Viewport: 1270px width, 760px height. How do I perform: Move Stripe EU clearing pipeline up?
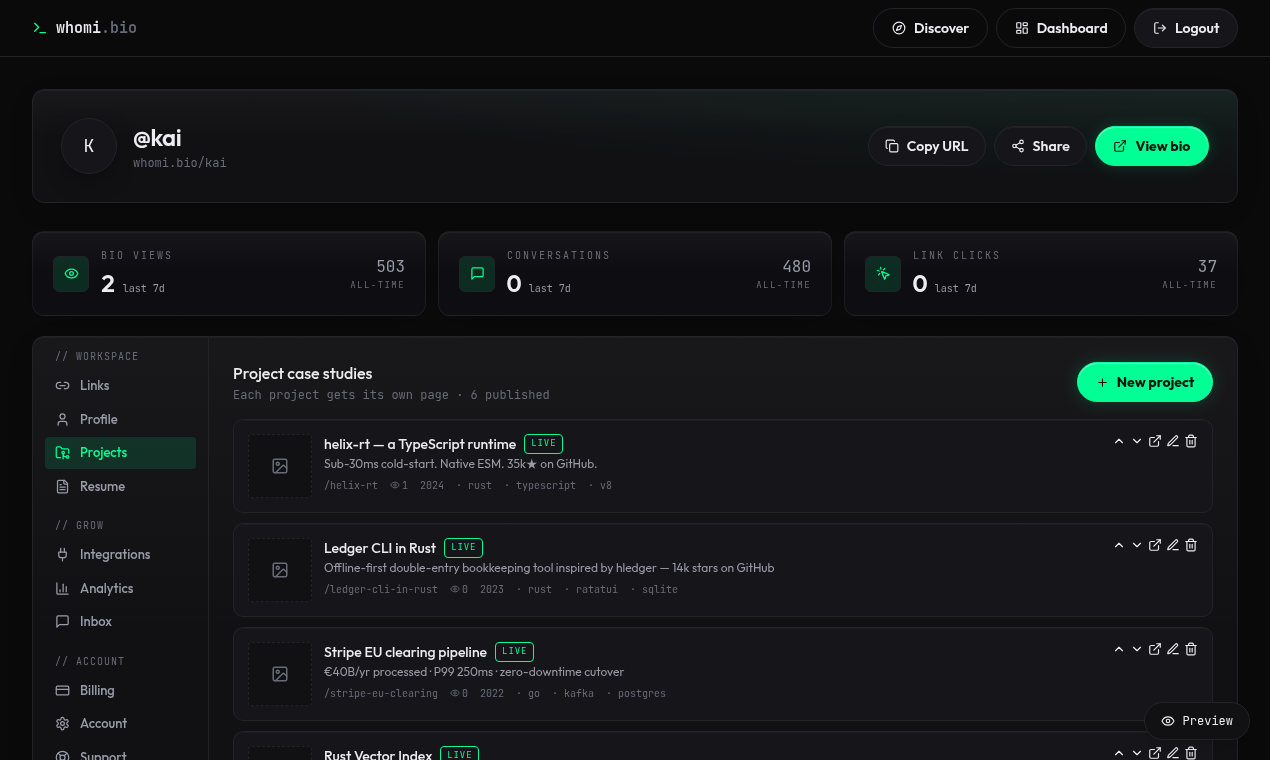pyautogui.click(x=1119, y=649)
